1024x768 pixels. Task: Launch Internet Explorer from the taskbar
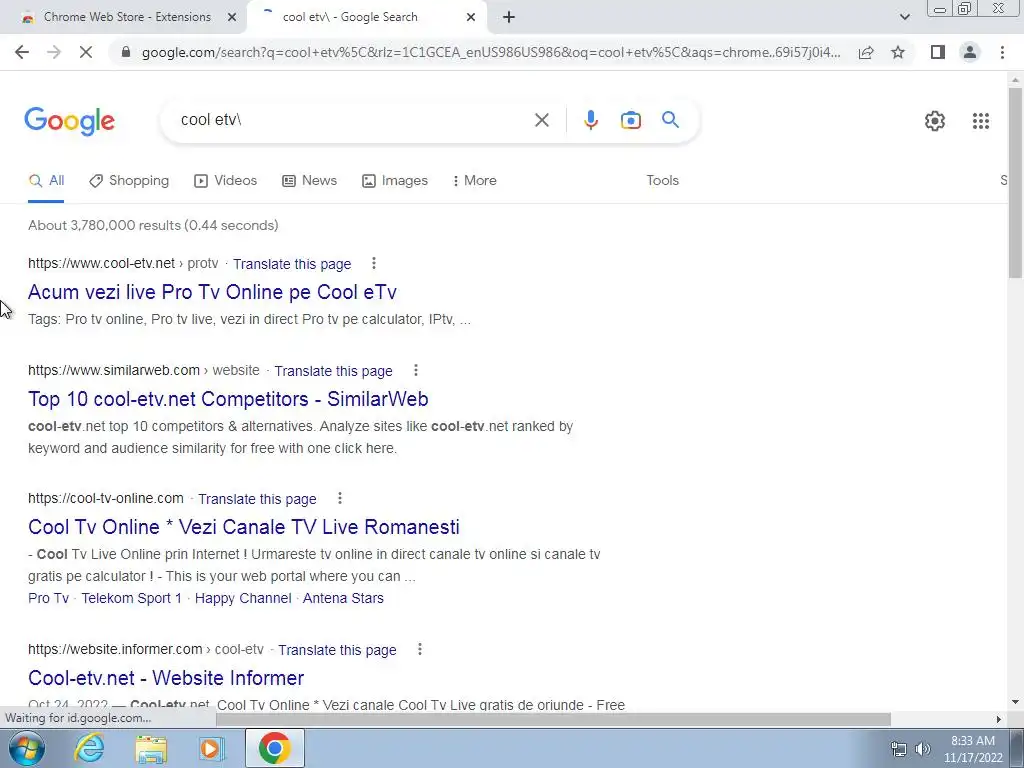[89, 748]
